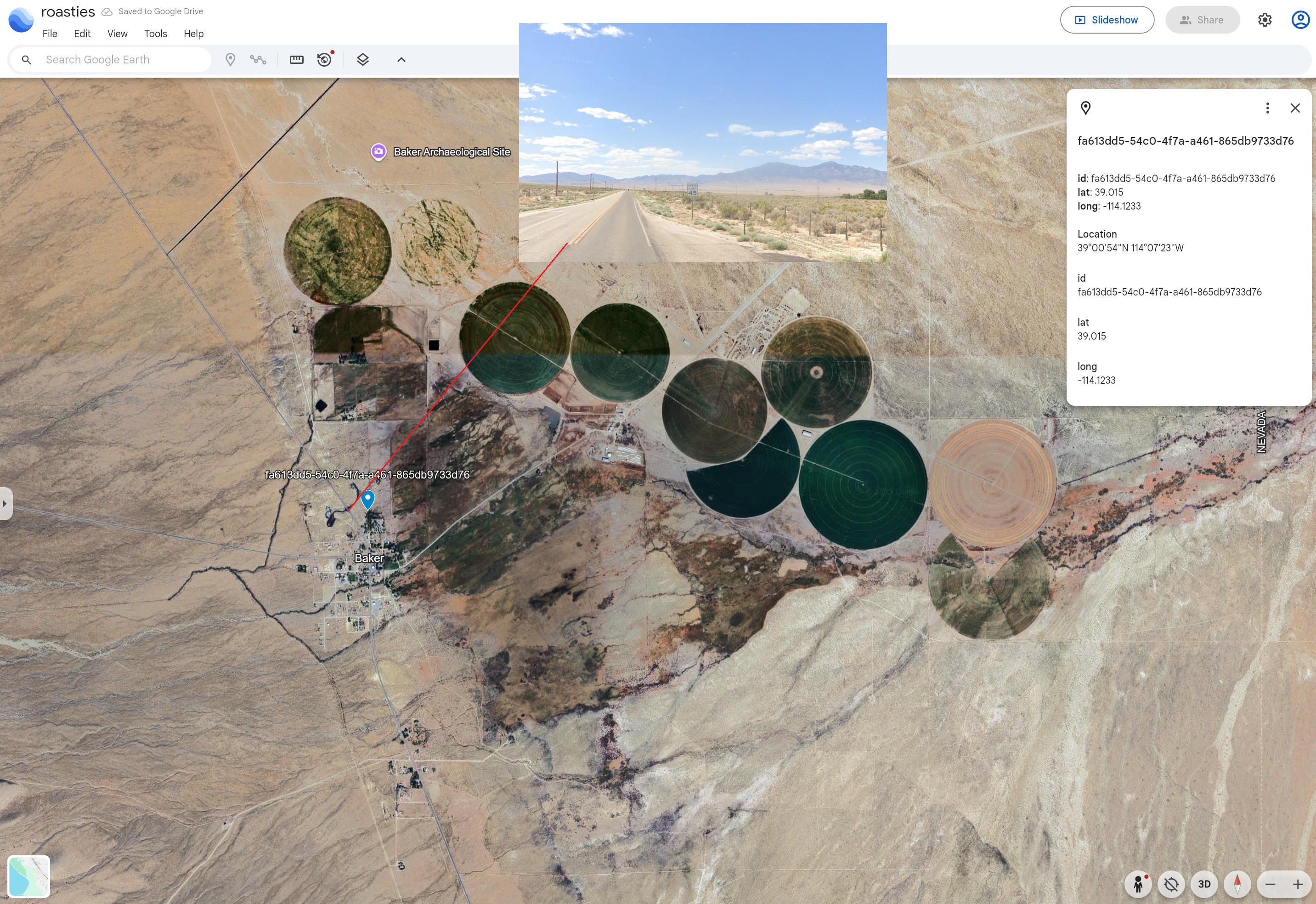1316x904 pixels.
Task: Zoom out with the minus button
Action: tap(1270, 884)
